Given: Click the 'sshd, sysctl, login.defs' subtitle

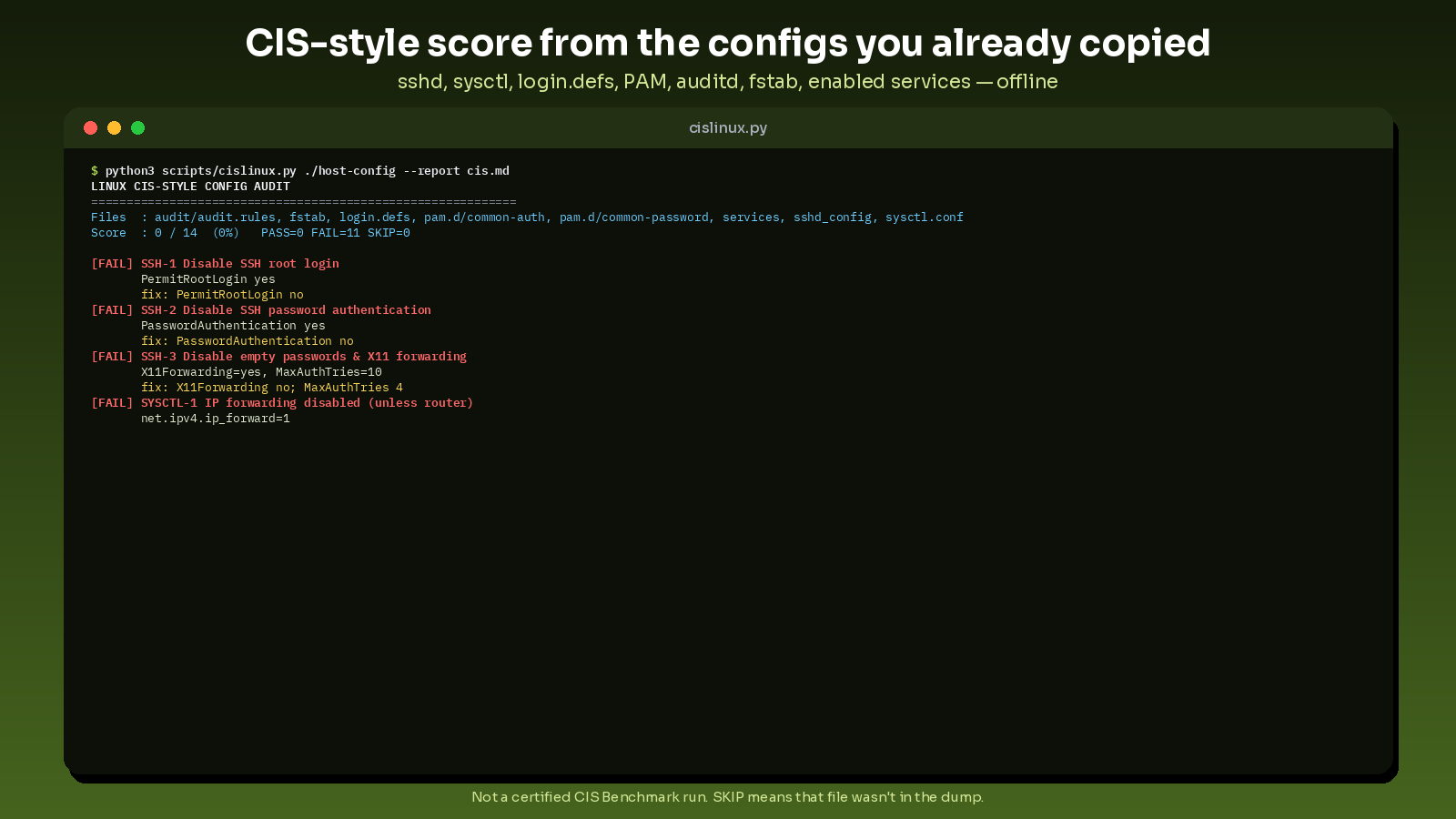Looking at the screenshot, I should (x=728, y=82).
